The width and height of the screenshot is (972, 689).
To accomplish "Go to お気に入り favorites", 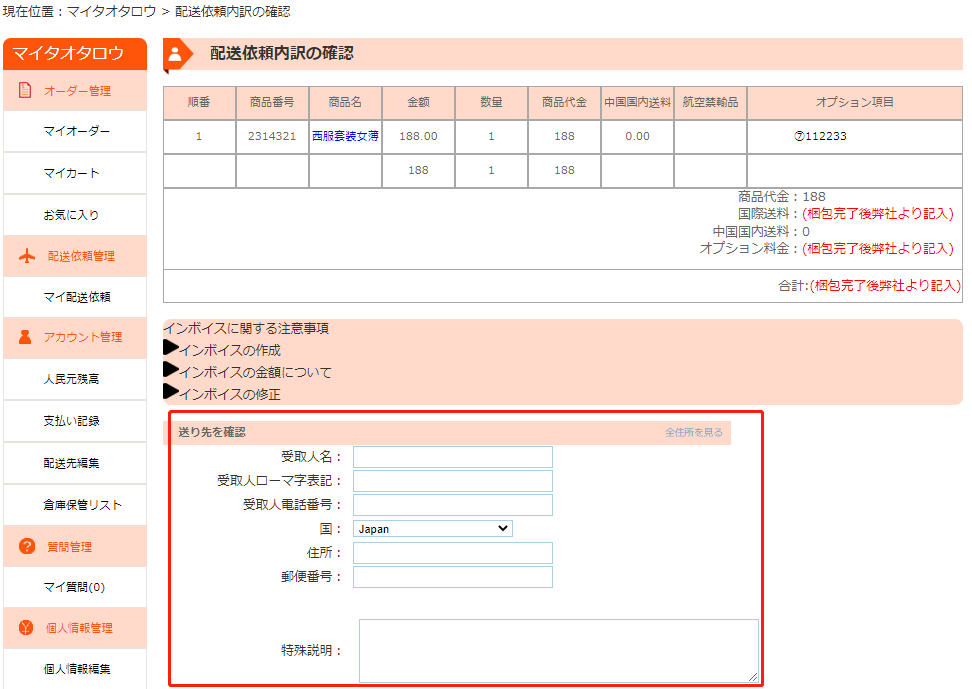I will 71,215.
